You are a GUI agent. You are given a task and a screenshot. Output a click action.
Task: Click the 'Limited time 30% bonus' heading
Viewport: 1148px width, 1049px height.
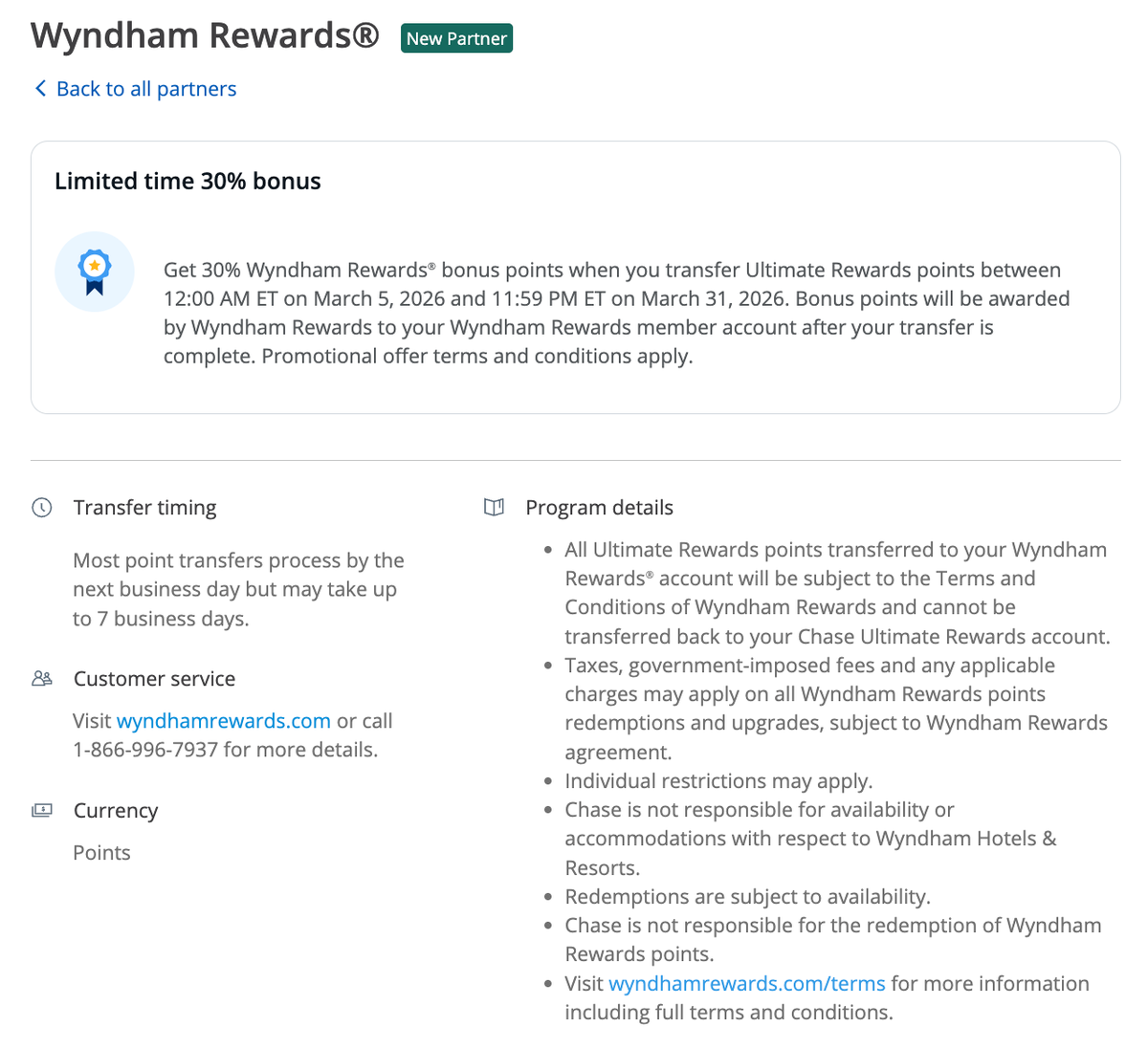pos(188,181)
